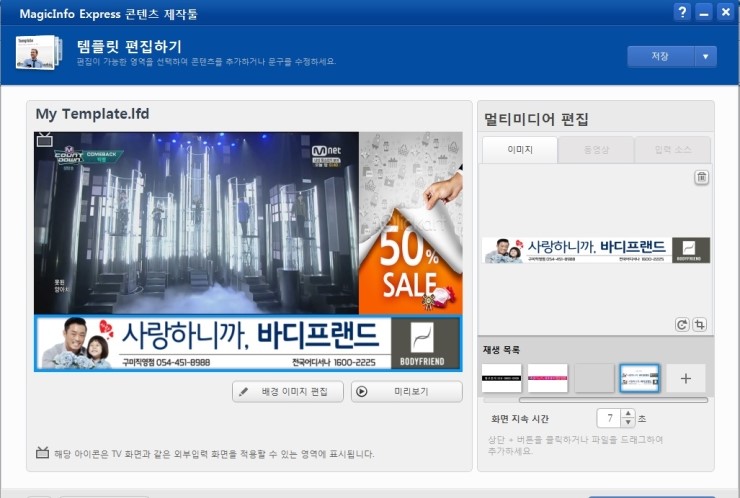Open the save button dropdown arrow
The height and width of the screenshot is (498, 740).
706,57
